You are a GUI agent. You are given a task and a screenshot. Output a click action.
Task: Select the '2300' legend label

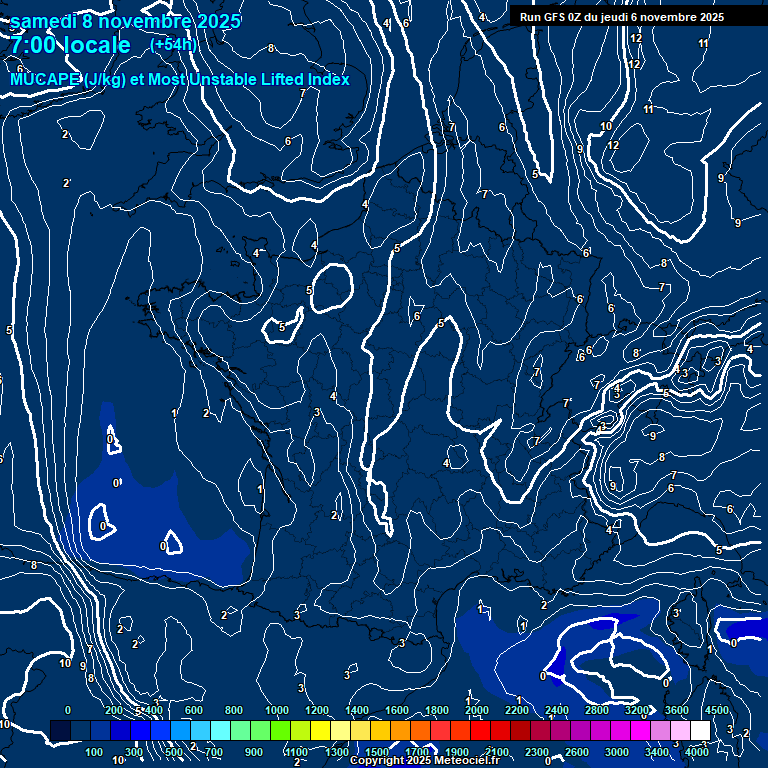point(537,752)
